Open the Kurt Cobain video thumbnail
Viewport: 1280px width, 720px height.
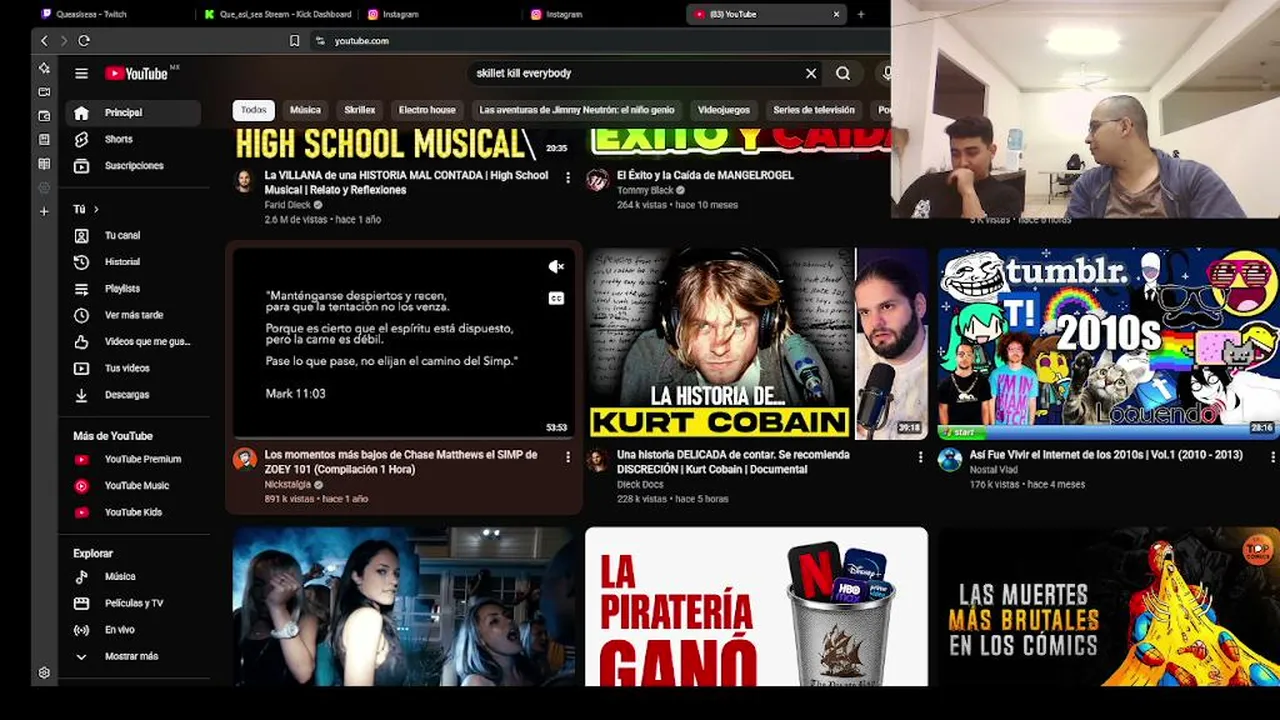pyautogui.click(x=757, y=344)
